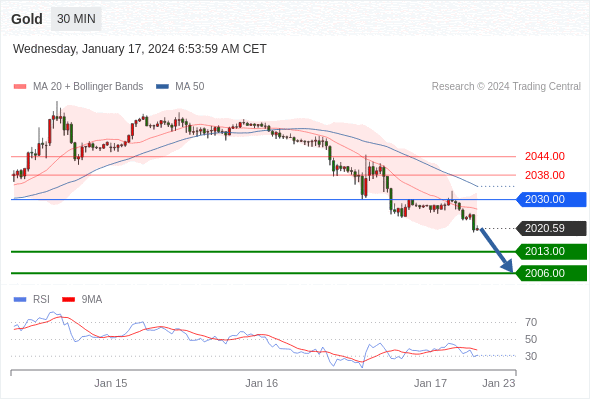Click the black 2020.59 current price tag

tap(551, 228)
